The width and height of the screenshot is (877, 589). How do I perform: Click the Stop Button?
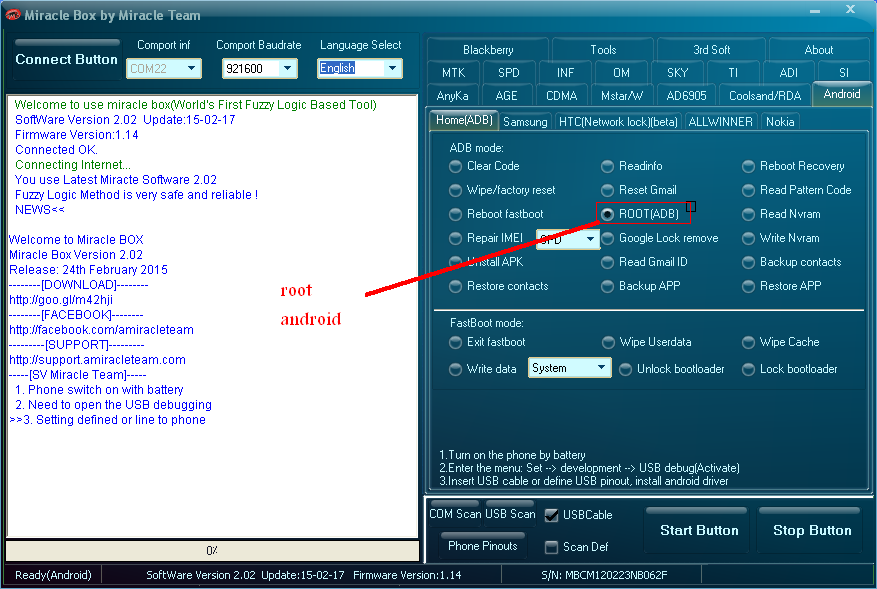coord(812,531)
